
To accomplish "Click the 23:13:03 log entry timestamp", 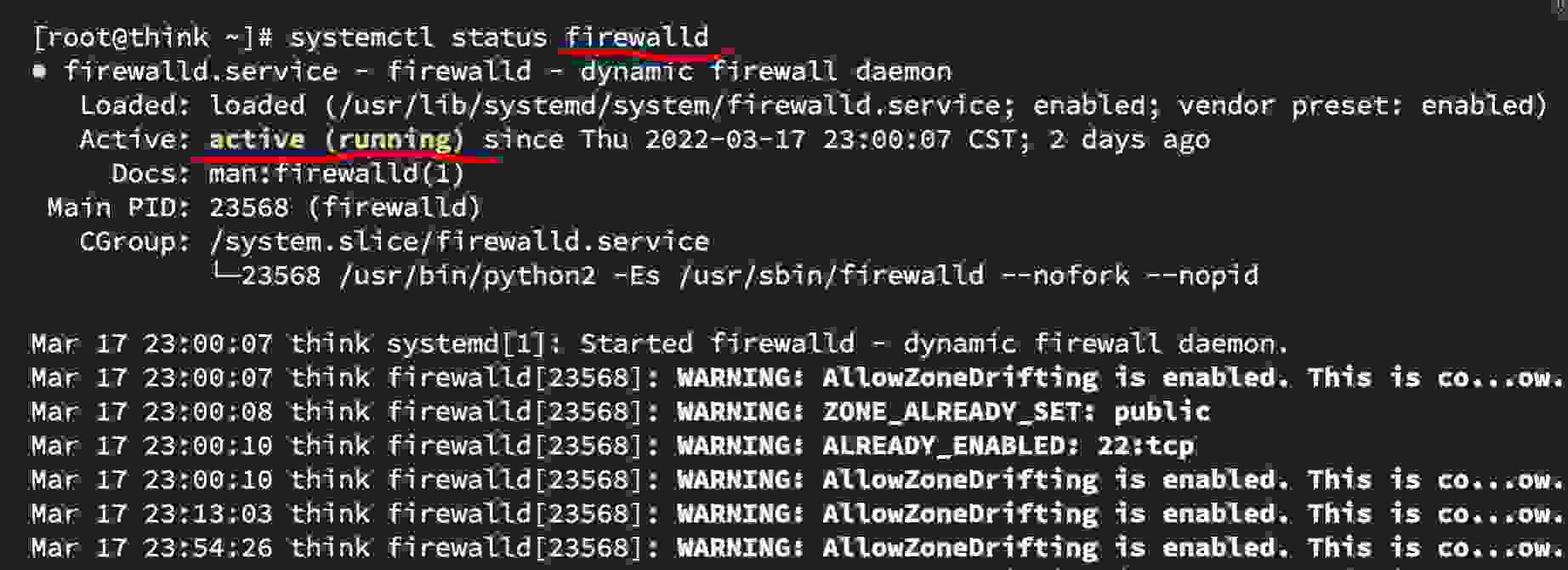I will [207, 514].
